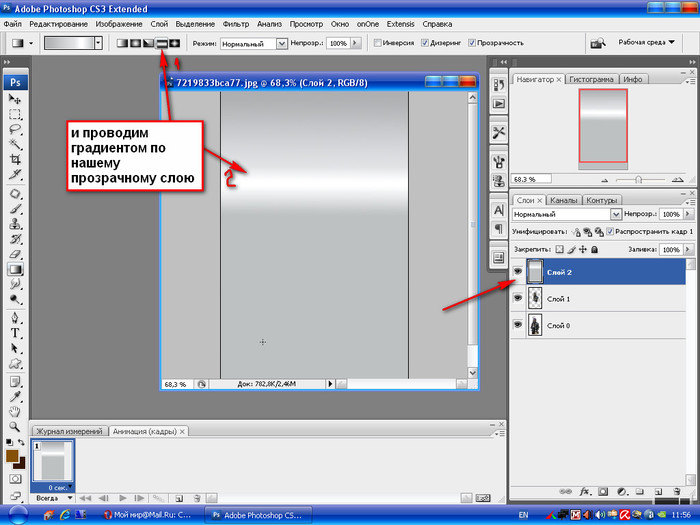700x525 pixels.
Task: Open the Фильтр menu
Action: (236, 24)
